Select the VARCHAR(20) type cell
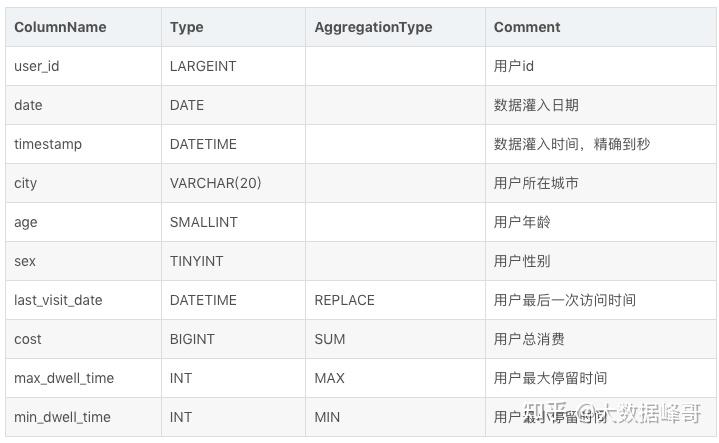 [216, 183]
